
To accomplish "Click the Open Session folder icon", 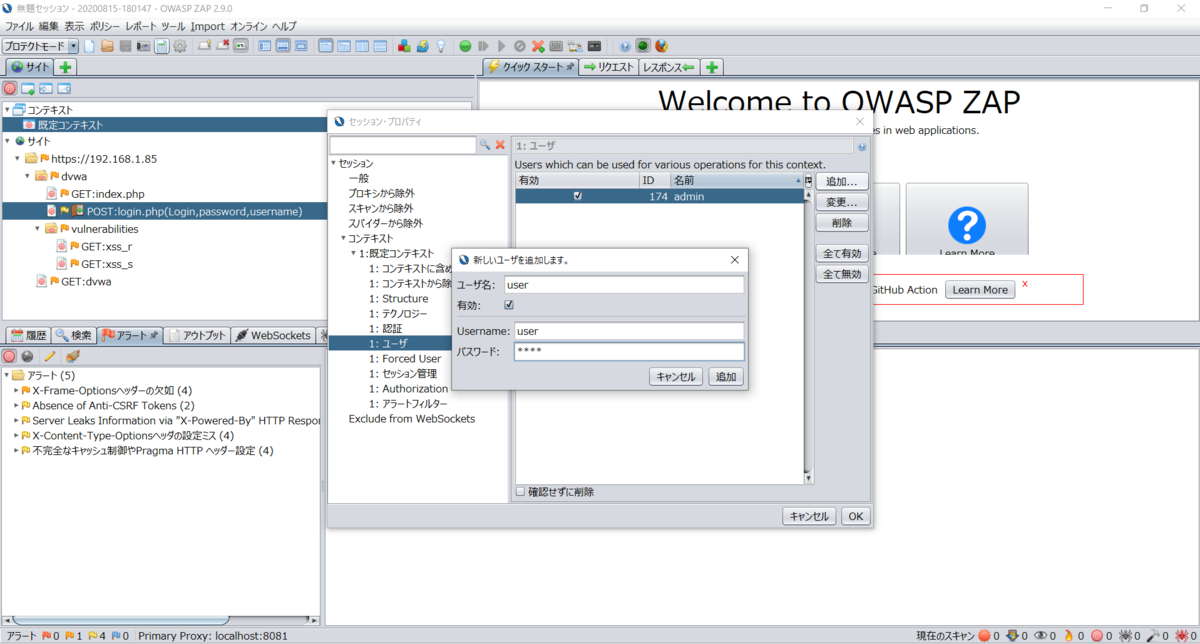I will 107,46.
